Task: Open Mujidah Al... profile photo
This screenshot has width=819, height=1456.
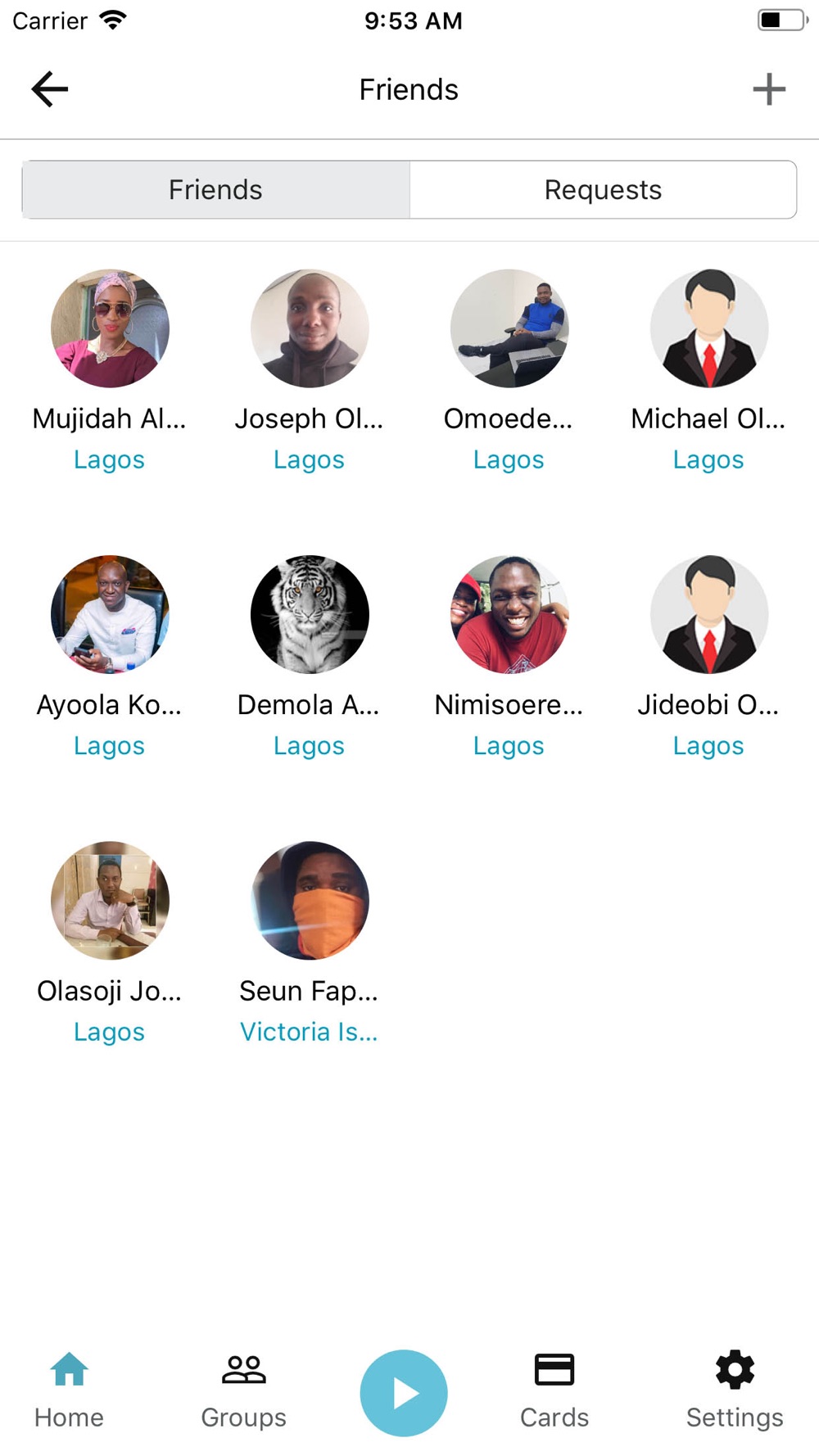Action: (110, 328)
